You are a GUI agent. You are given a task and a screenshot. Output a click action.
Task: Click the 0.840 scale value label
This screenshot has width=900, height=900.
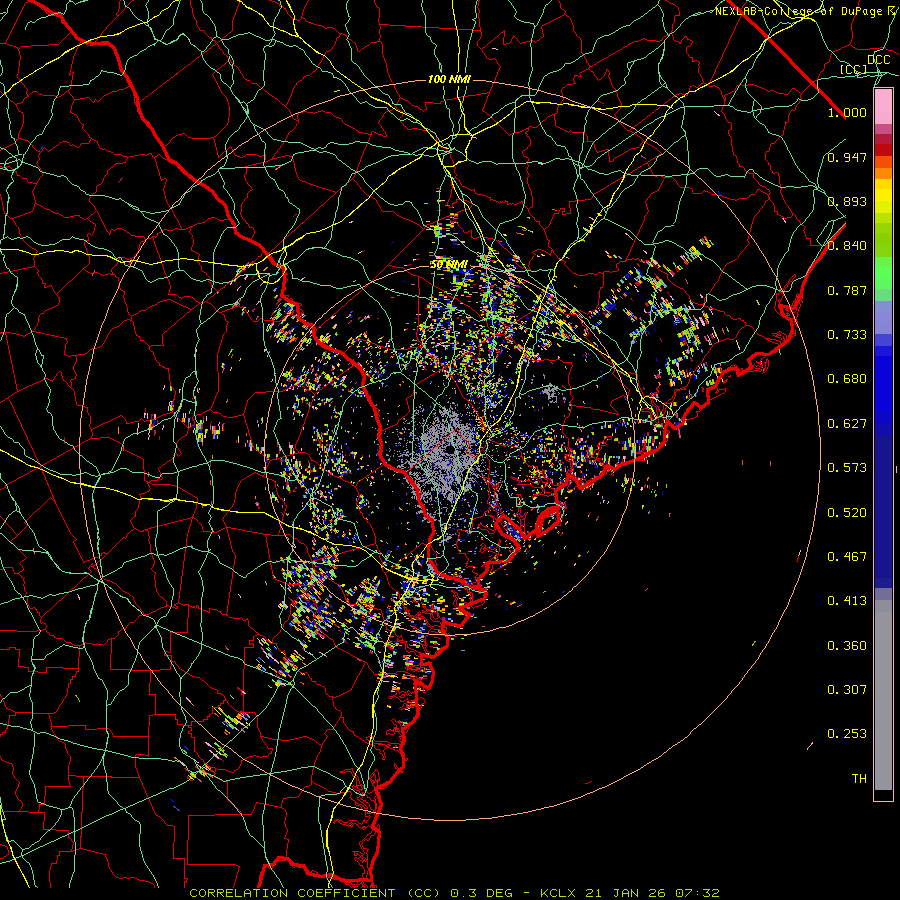[x=847, y=246]
